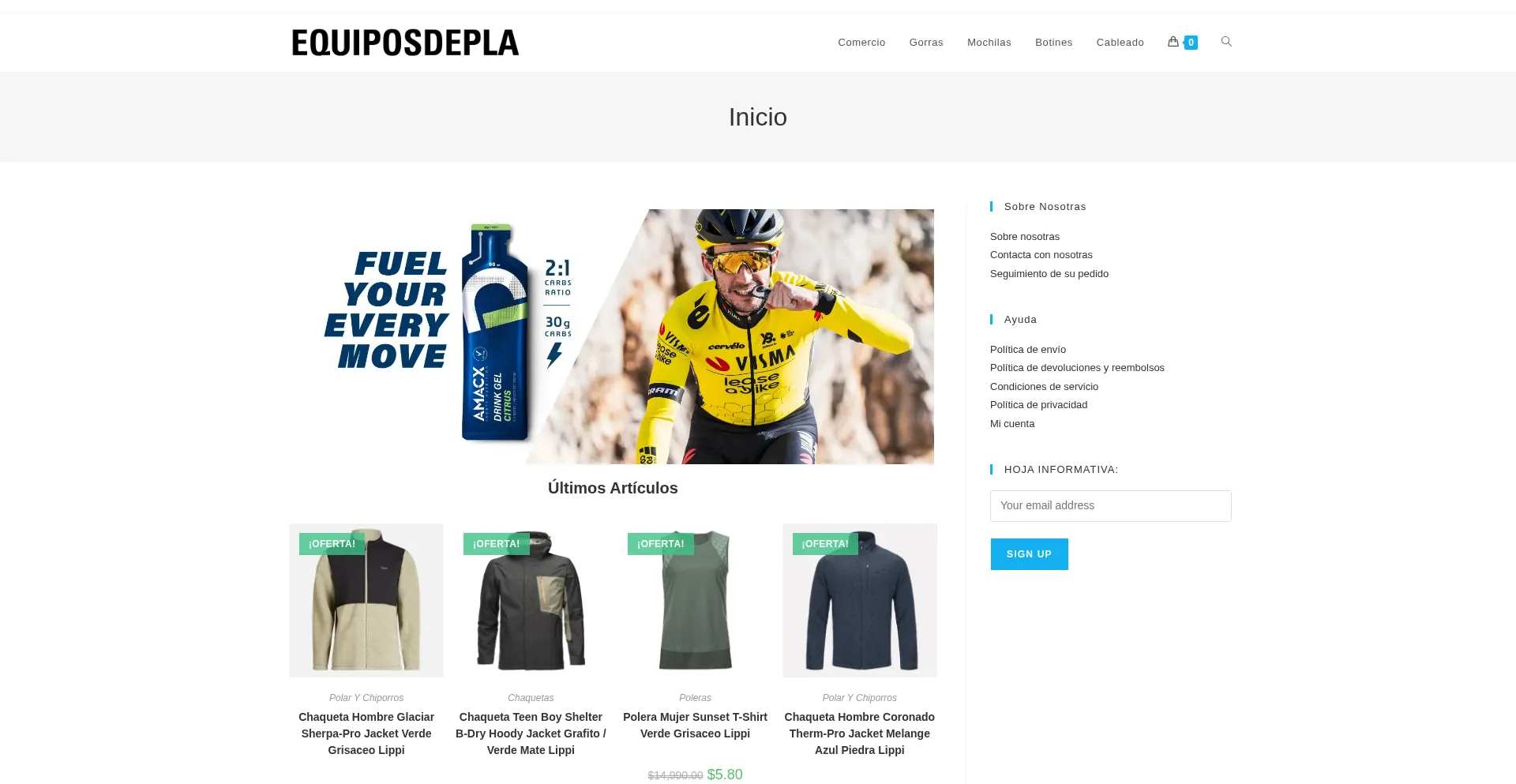This screenshot has width=1516, height=784.
Task: Click the cart count badge showing 0
Action: (1191, 43)
